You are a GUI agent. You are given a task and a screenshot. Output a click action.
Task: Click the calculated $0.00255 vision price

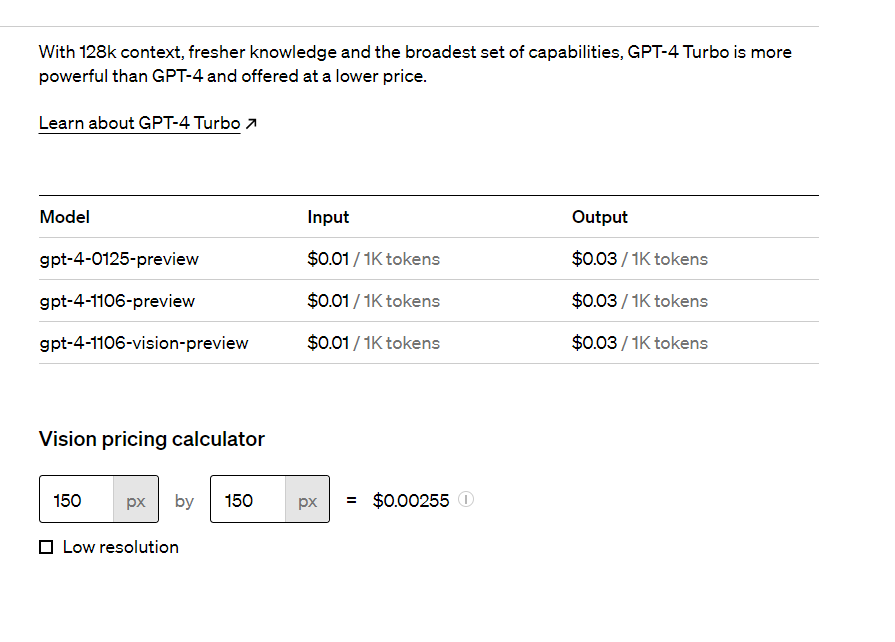coord(411,500)
